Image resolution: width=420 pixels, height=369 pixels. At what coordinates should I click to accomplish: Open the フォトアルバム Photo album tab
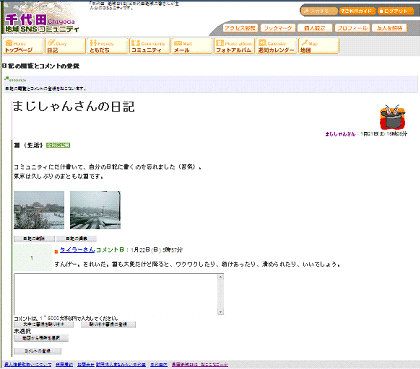pos(234,46)
